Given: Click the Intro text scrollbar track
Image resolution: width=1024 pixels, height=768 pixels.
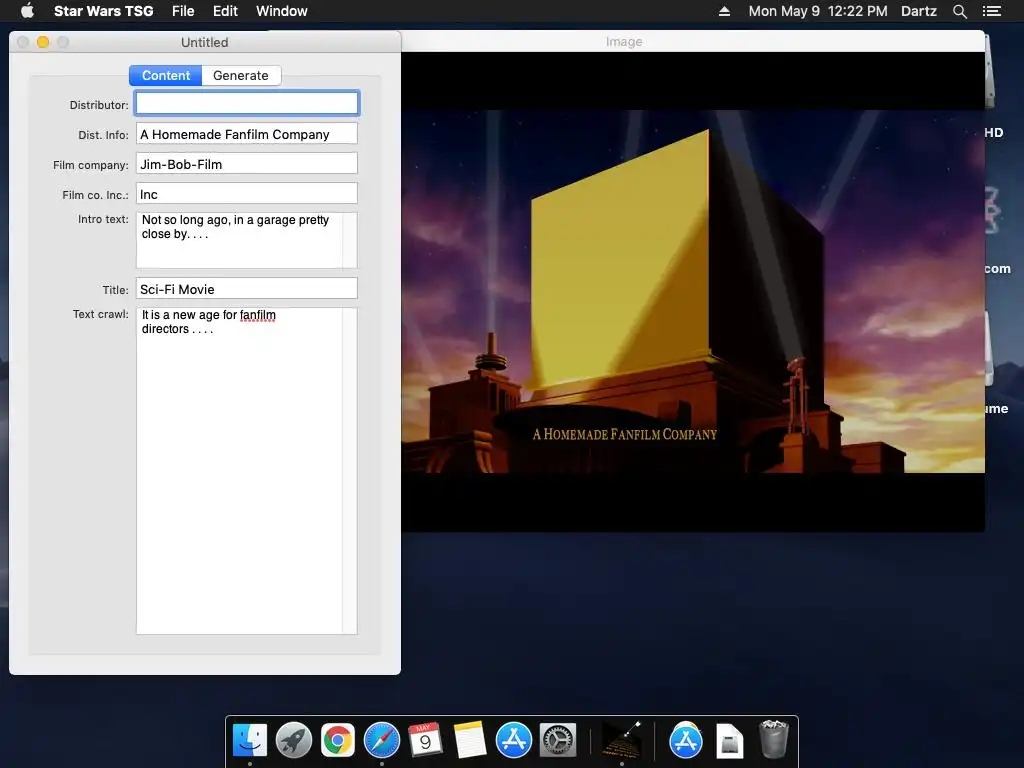Looking at the screenshot, I should 350,240.
